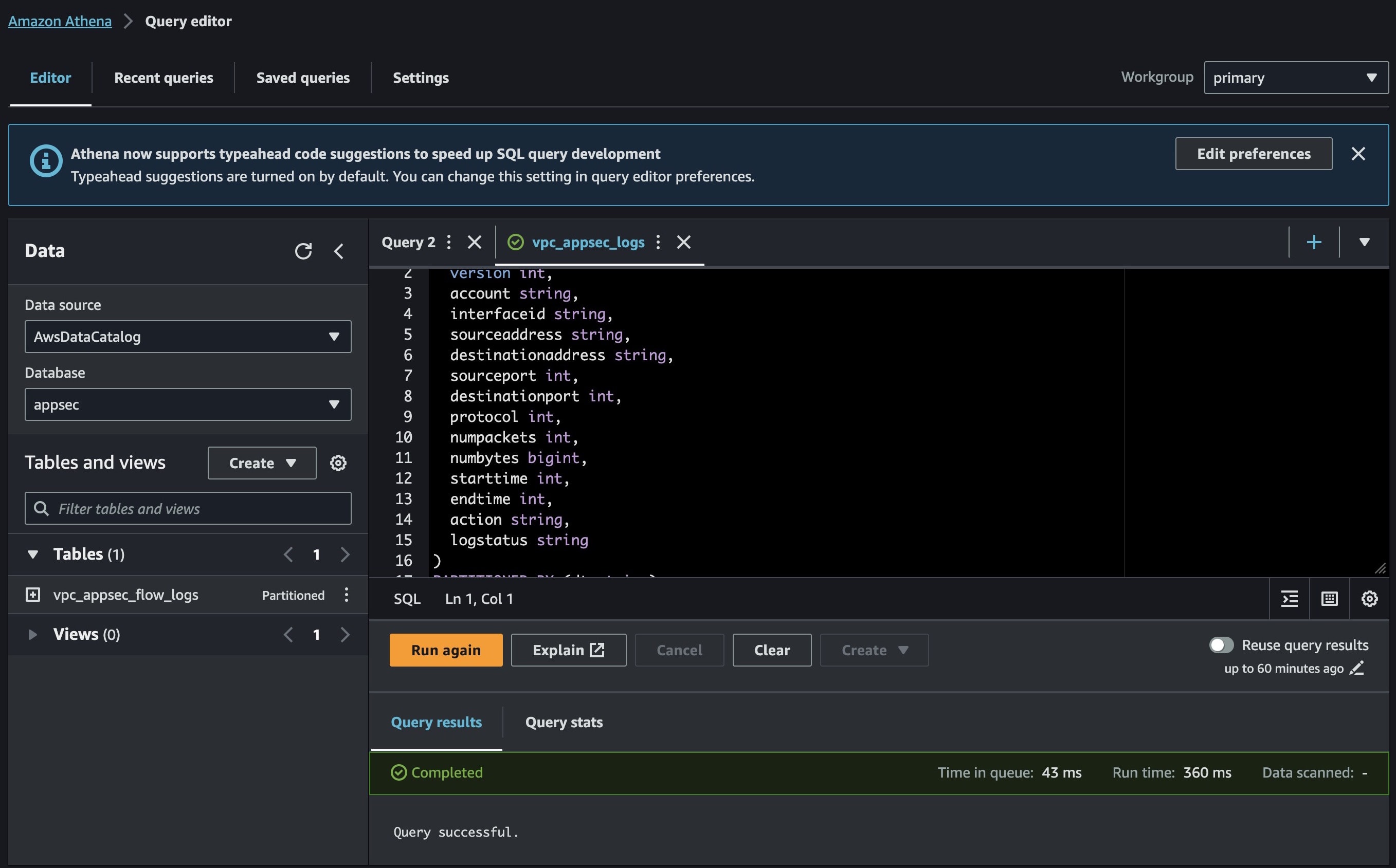The height and width of the screenshot is (868, 1396).
Task: Open options menu for Query 2 tab
Action: click(449, 242)
